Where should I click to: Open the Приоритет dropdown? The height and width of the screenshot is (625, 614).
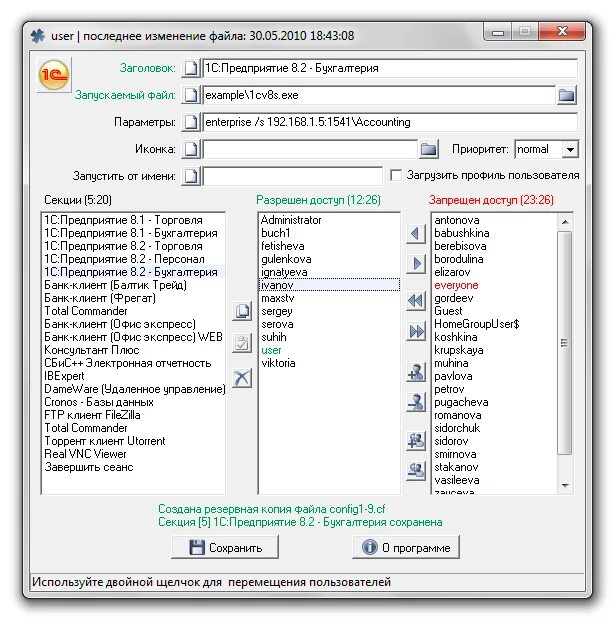[570, 149]
